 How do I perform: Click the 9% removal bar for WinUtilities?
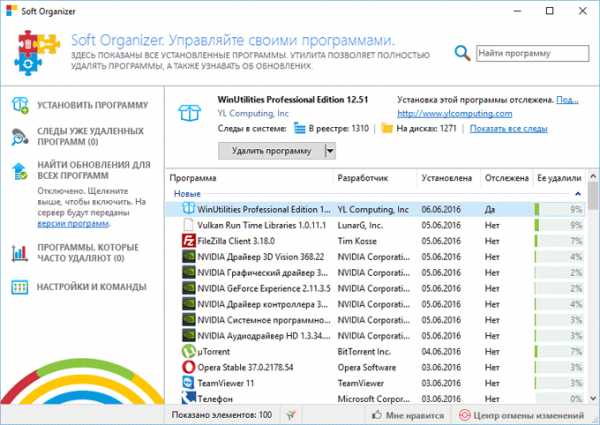pyautogui.click(x=559, y=209)
